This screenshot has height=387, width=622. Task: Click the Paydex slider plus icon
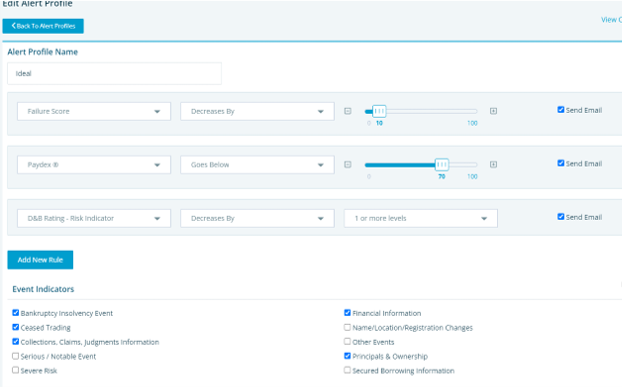click(x=493, y=165)
